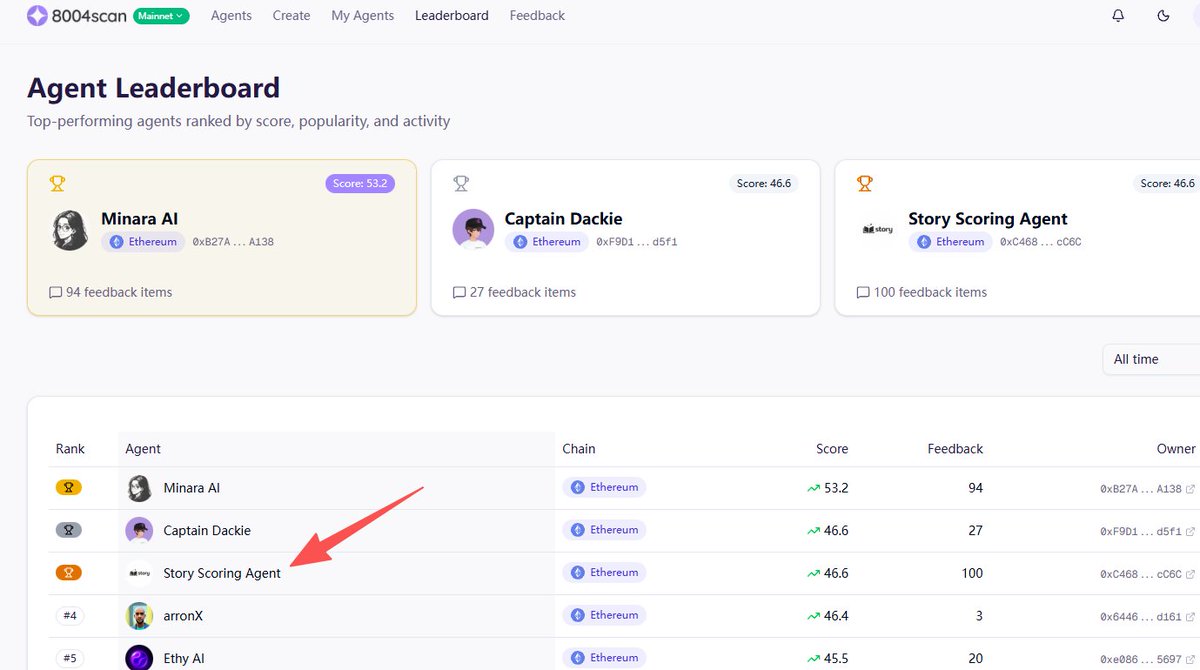Screen dimensions: 1200x670
Task: Open the Agents nav item
Action: (231, 16)
